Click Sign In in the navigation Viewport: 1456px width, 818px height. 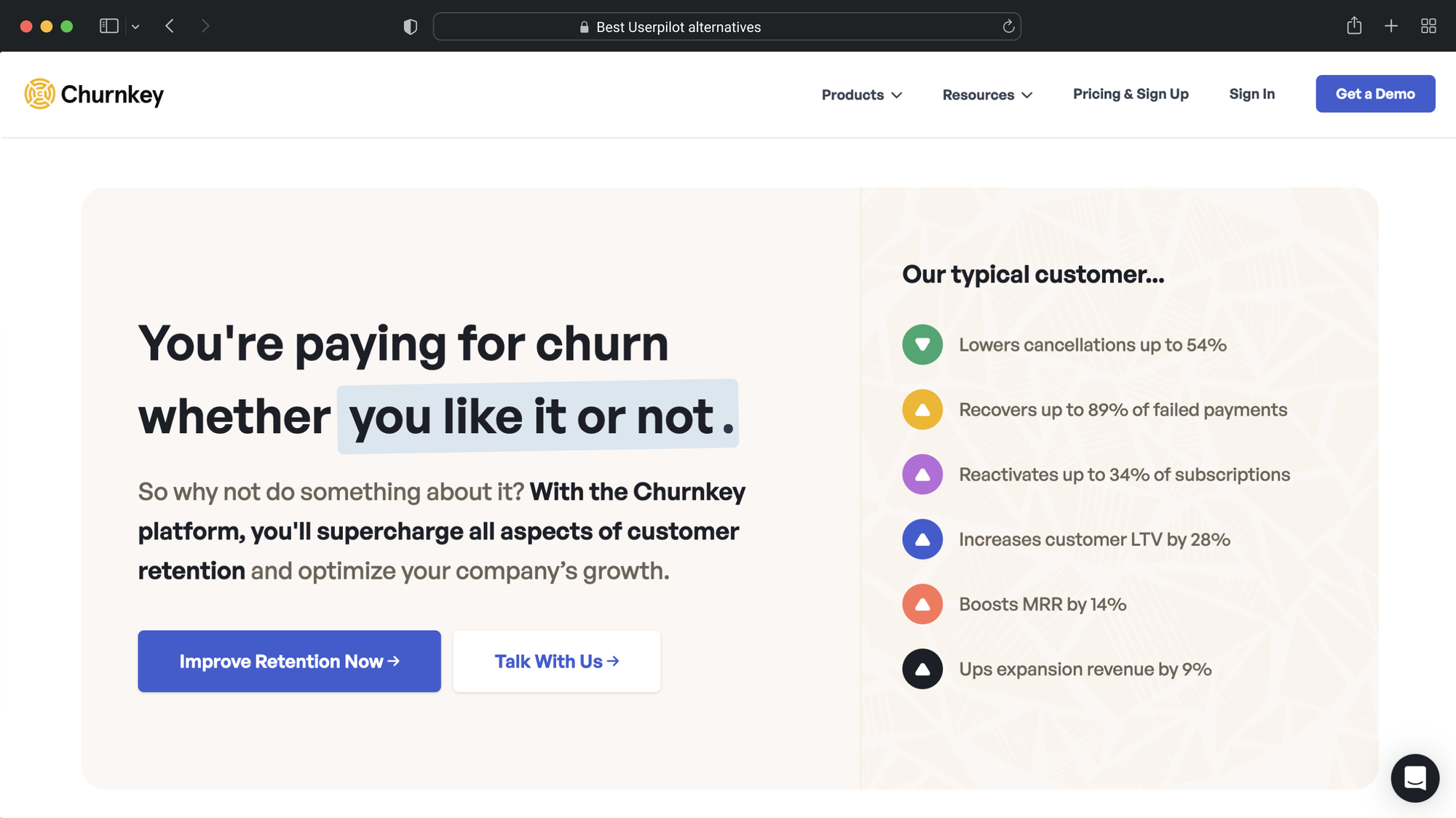[1251, 94]
